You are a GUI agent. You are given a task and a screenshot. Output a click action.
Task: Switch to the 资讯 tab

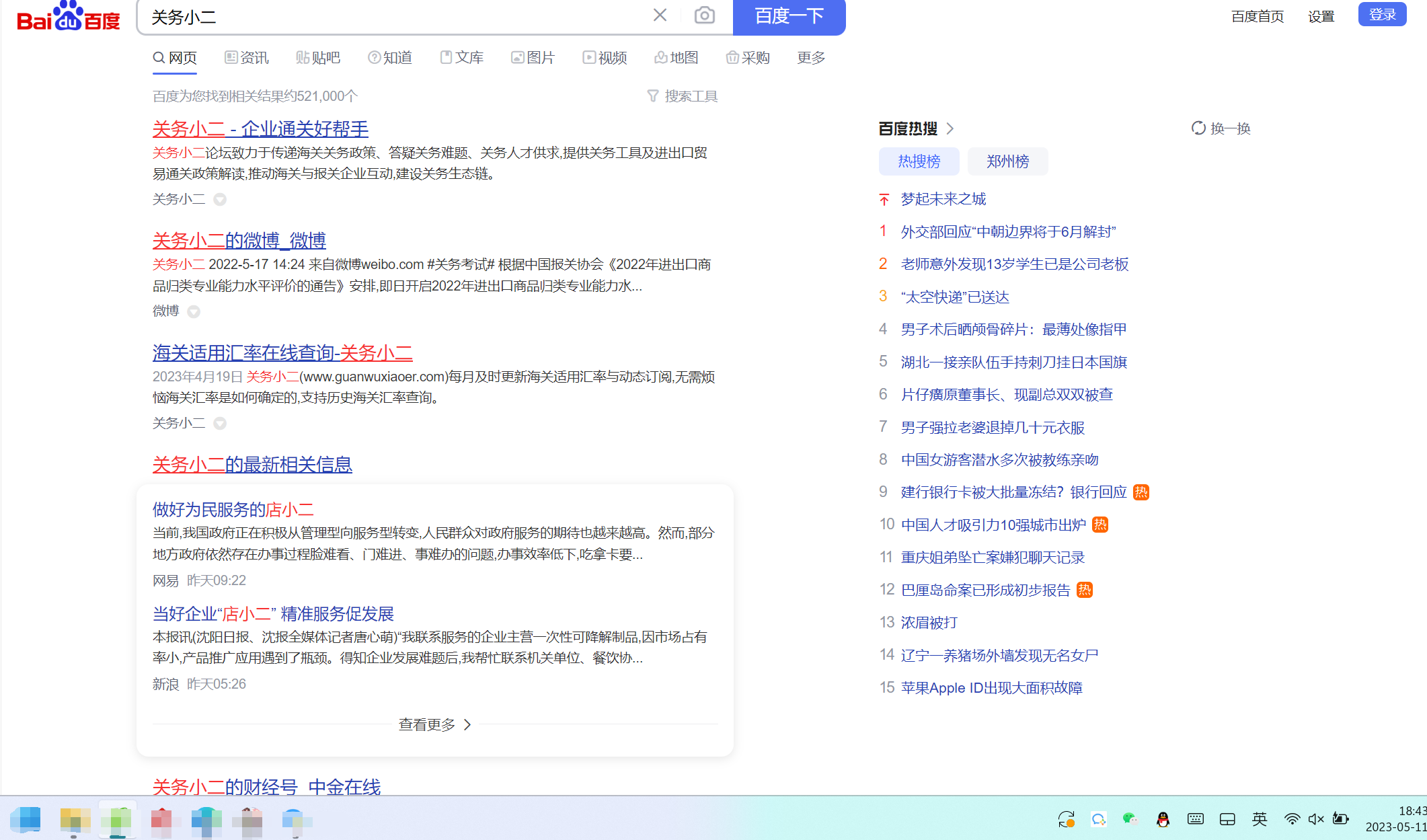[247, 58]
